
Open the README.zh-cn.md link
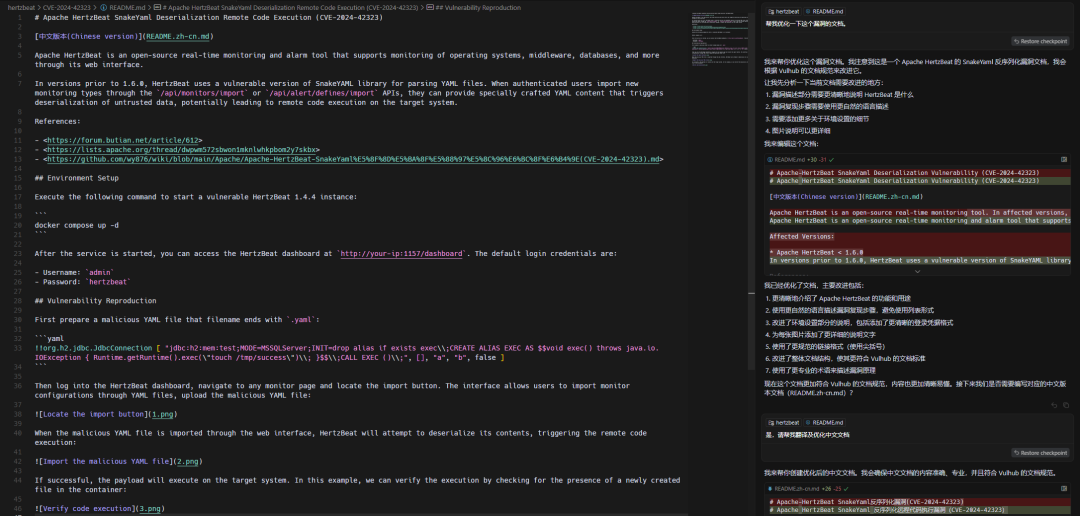(x=177, y=36)
